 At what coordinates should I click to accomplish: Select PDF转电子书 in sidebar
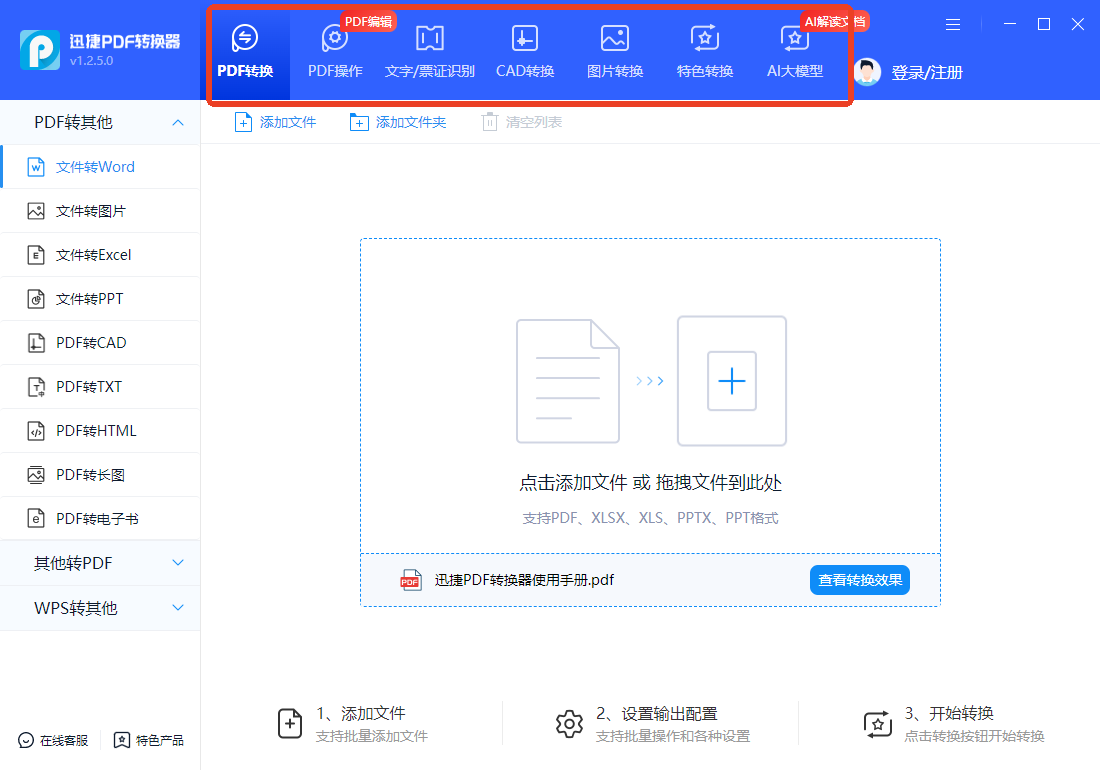[x=100, y=519]
